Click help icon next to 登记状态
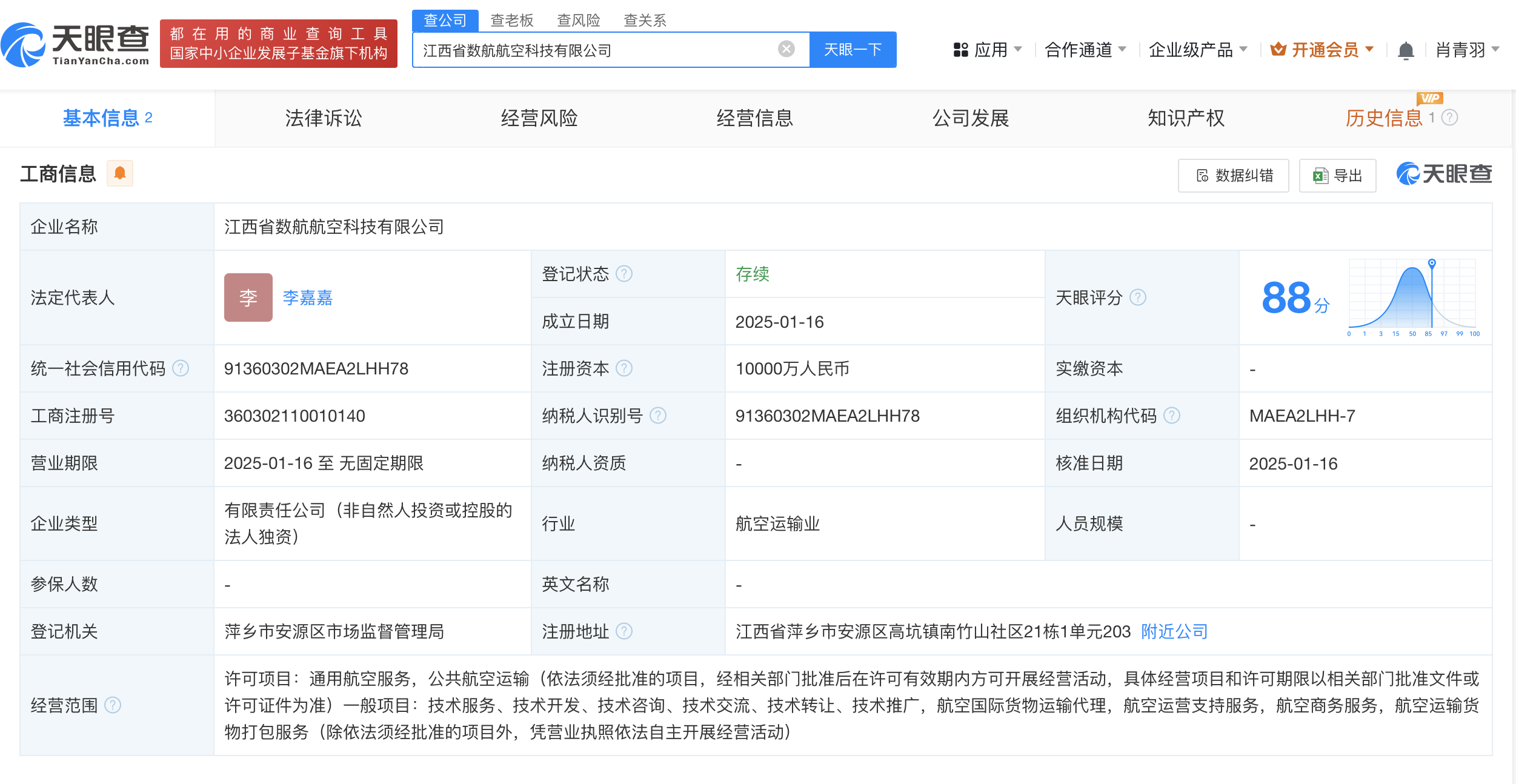 (x=624, y=274)
